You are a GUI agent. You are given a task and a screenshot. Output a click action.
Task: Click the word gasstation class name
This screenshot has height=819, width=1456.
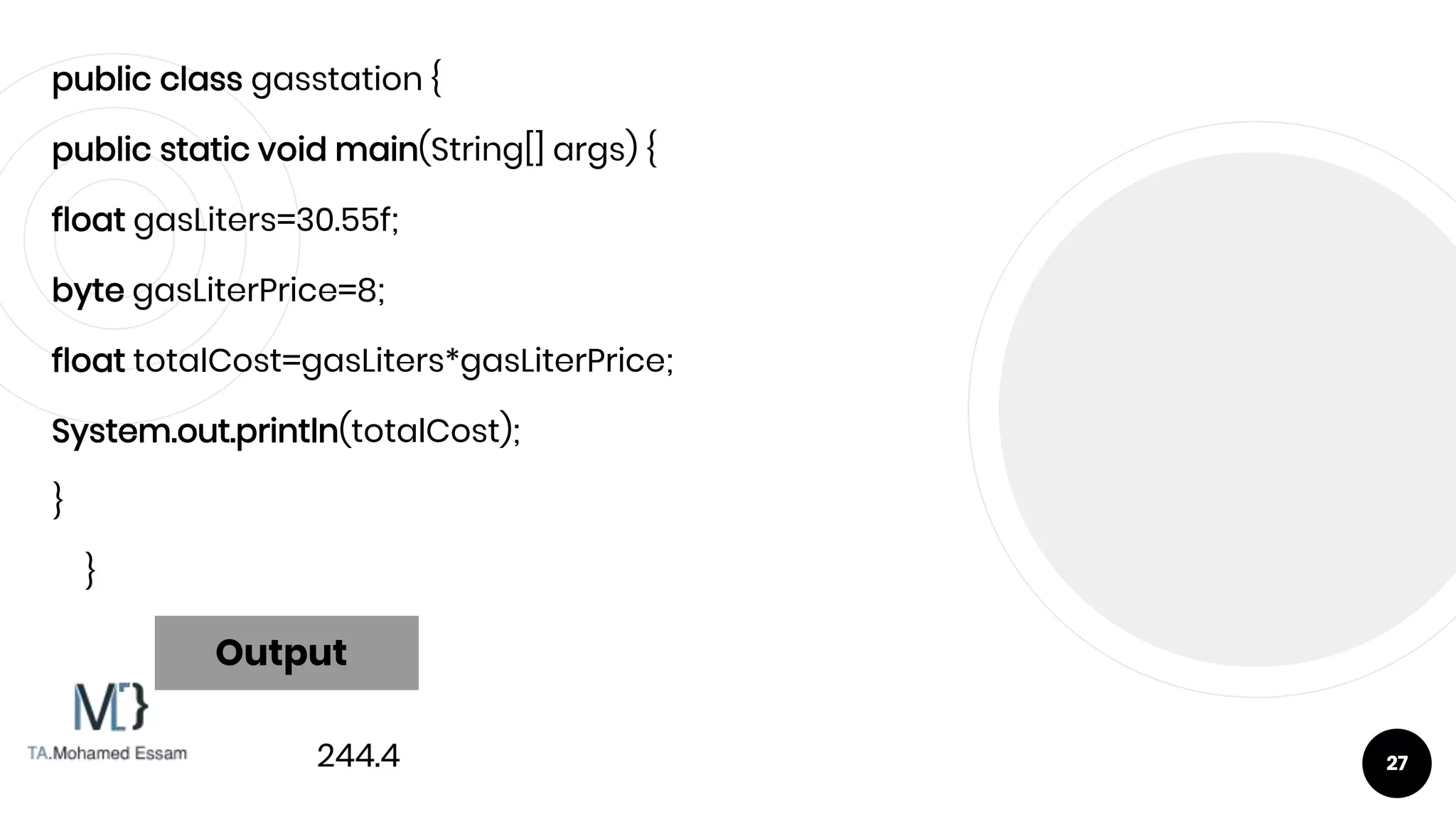[337, 79]
